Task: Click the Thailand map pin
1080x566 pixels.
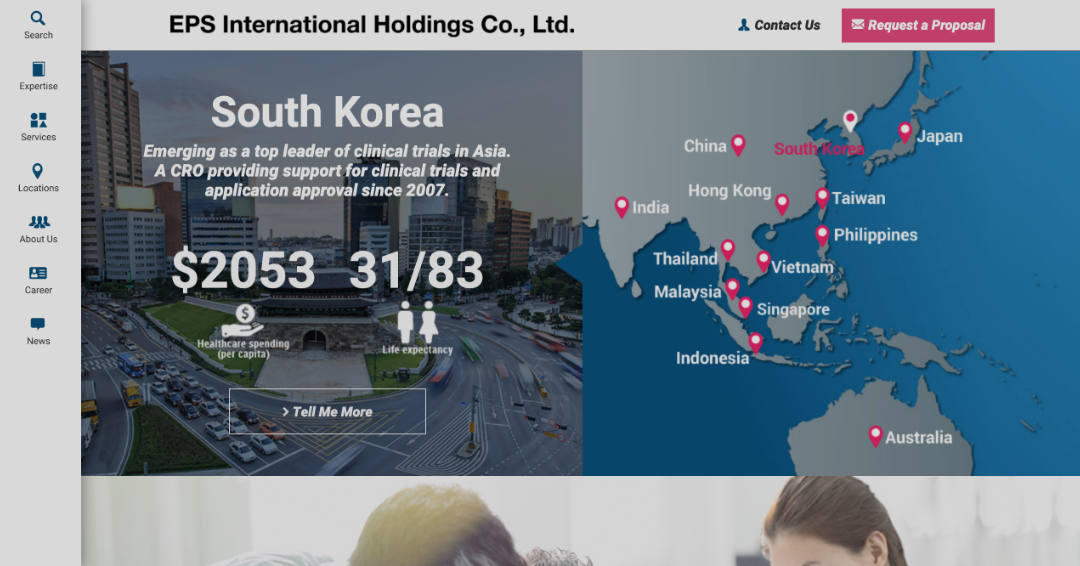Action: tap(727, 249)
